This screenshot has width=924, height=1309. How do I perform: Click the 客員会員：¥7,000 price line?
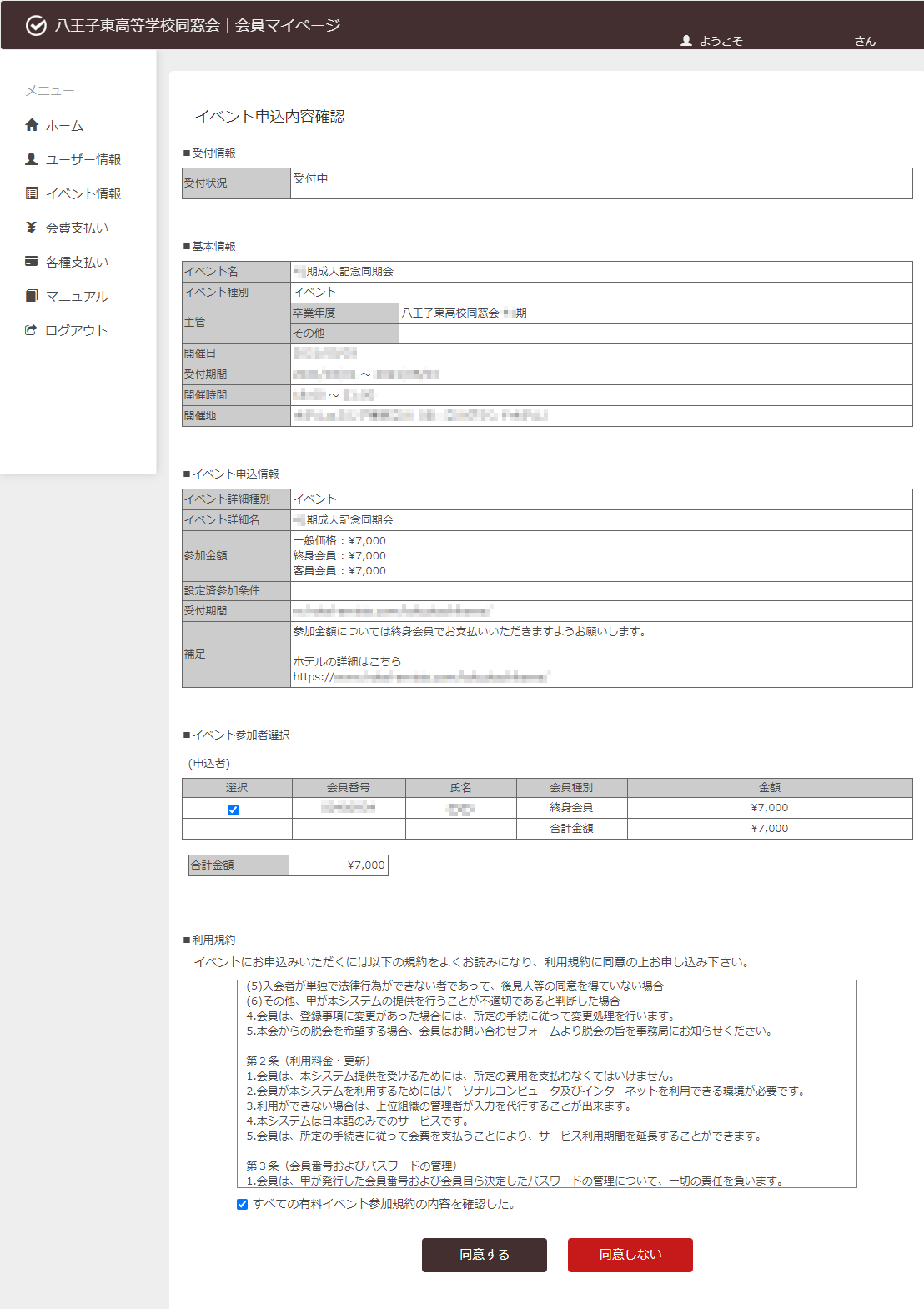pos(339,571)
